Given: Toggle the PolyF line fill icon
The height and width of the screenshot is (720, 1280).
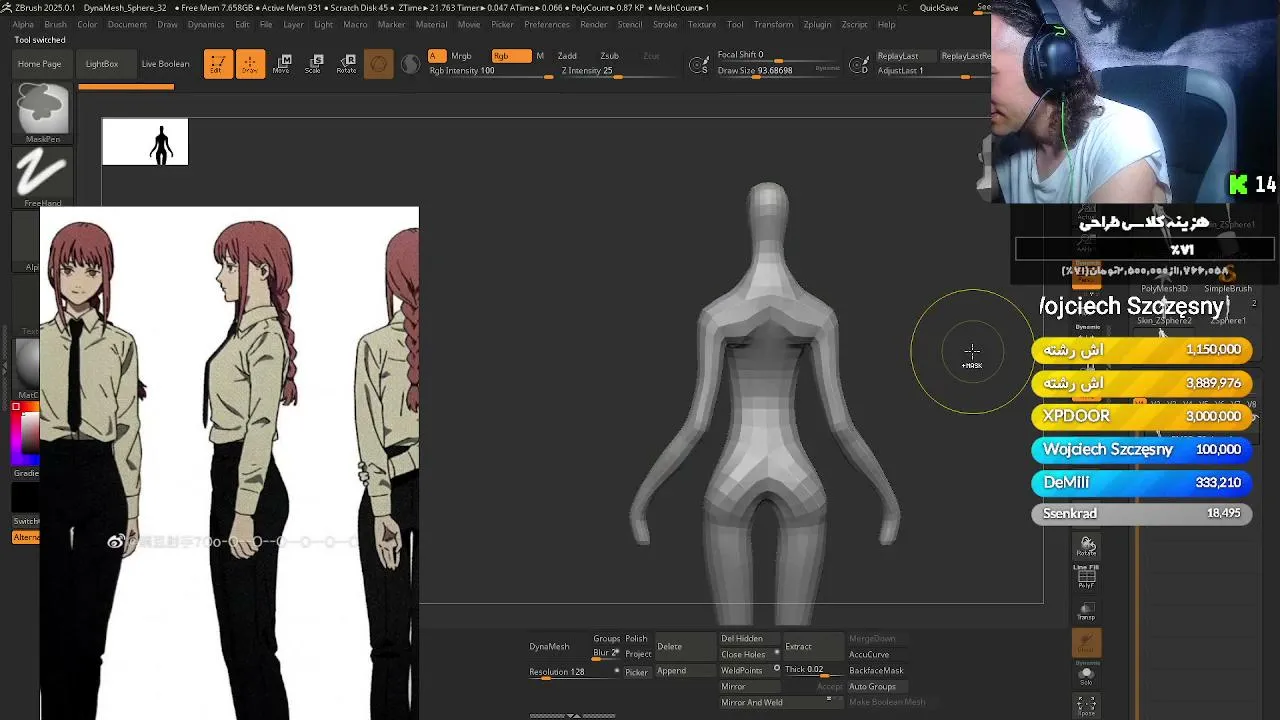Looking at the screenshot, I should 1087,576.
